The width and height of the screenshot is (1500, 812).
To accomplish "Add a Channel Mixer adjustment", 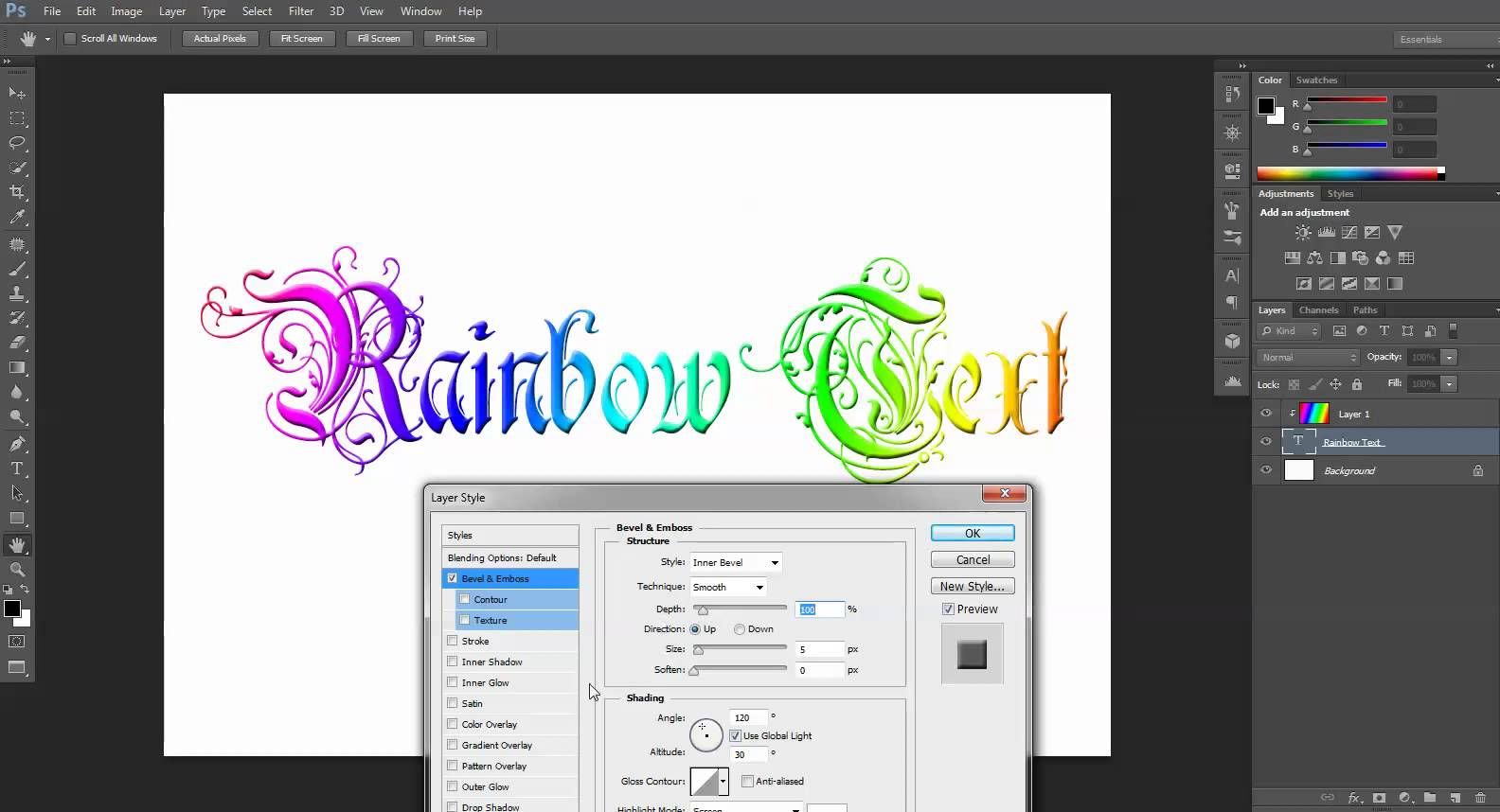I will tap(1384, 258).
